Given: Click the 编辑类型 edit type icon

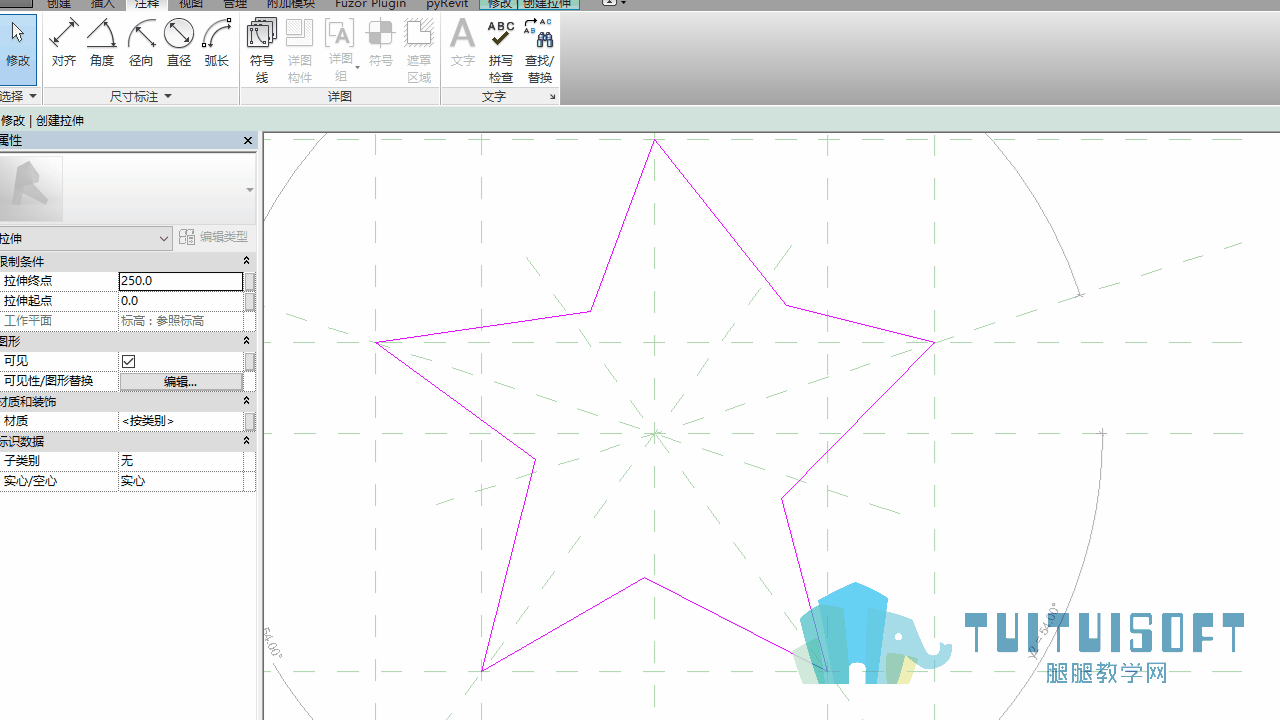Looking at the screenshot, I should pos(187,237).
